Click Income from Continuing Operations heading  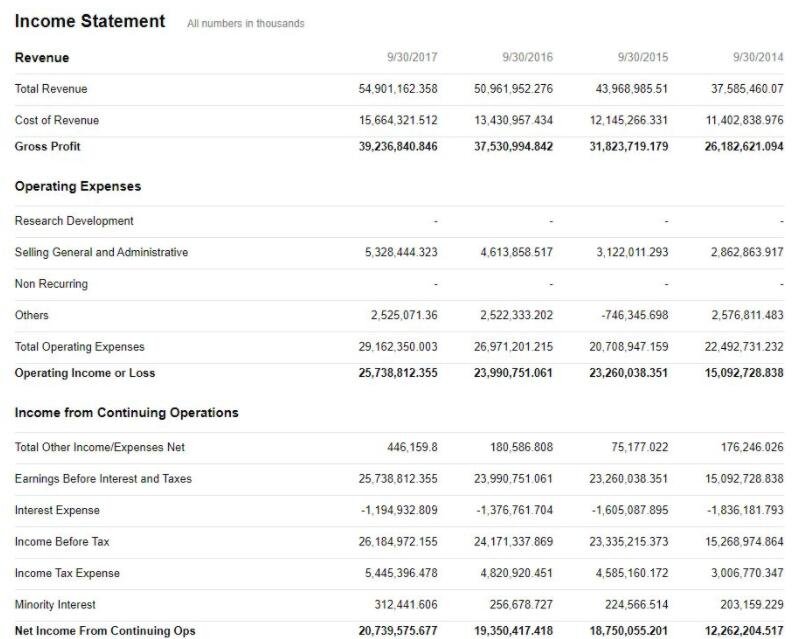(126, 412)
